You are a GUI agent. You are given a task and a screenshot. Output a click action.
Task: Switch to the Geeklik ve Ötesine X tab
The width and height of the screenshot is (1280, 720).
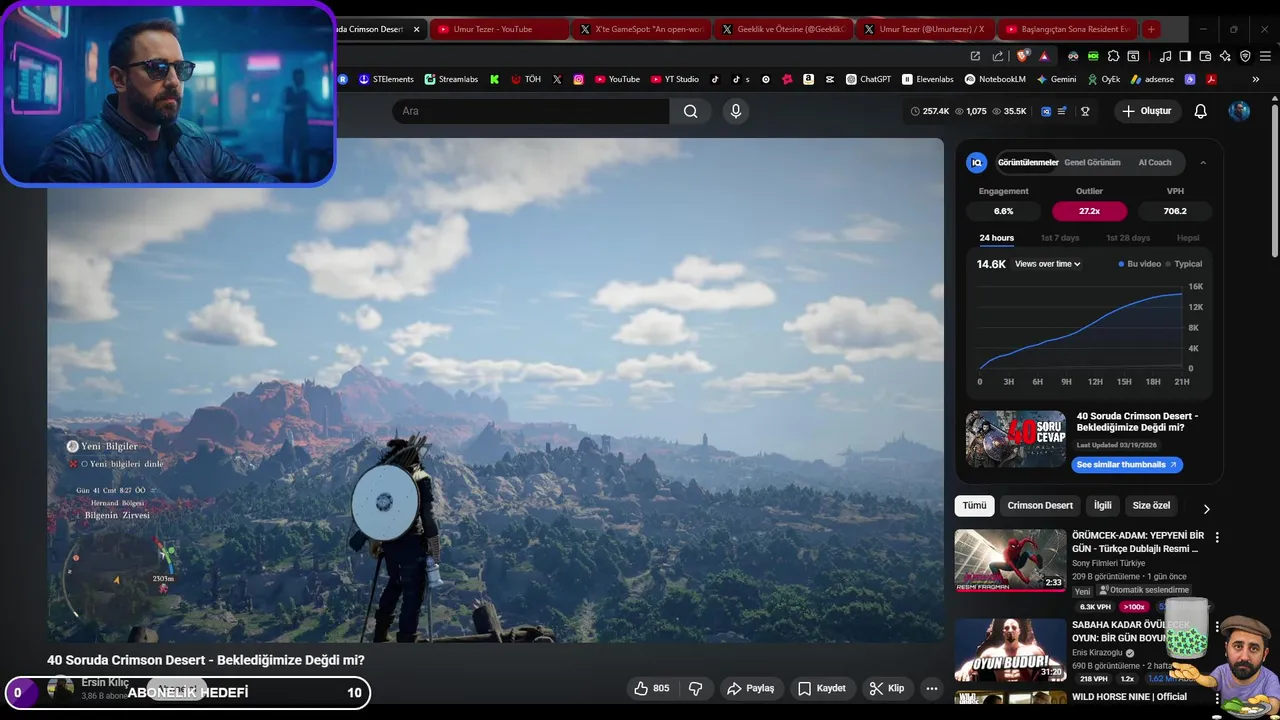(x=783, y=29)
